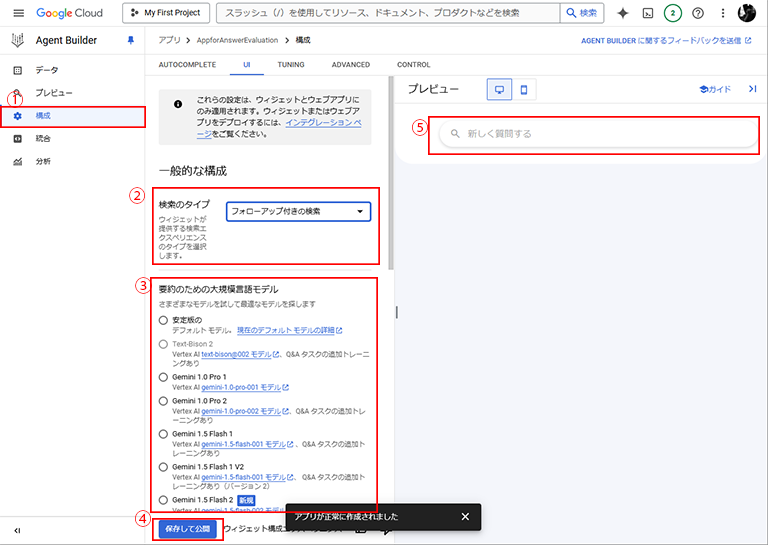Click the pin icon beside Agent Builder
768x545 pixels.
coord(130,40)
